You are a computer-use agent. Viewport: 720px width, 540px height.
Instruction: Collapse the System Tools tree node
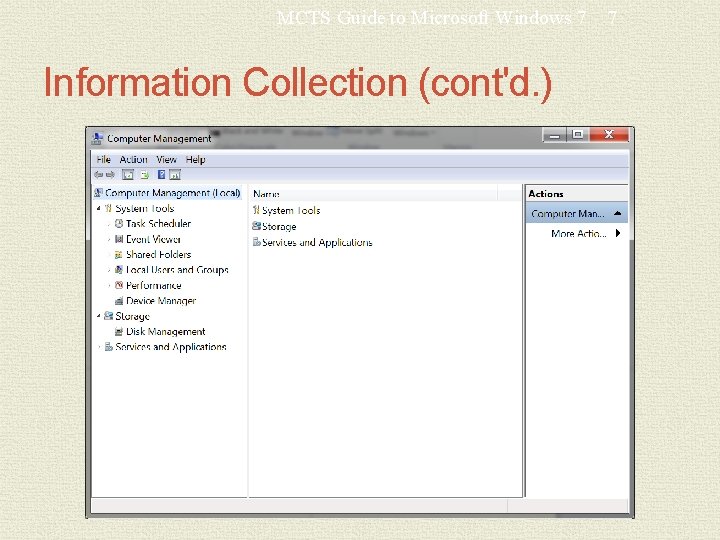click(x=99, y=208)
